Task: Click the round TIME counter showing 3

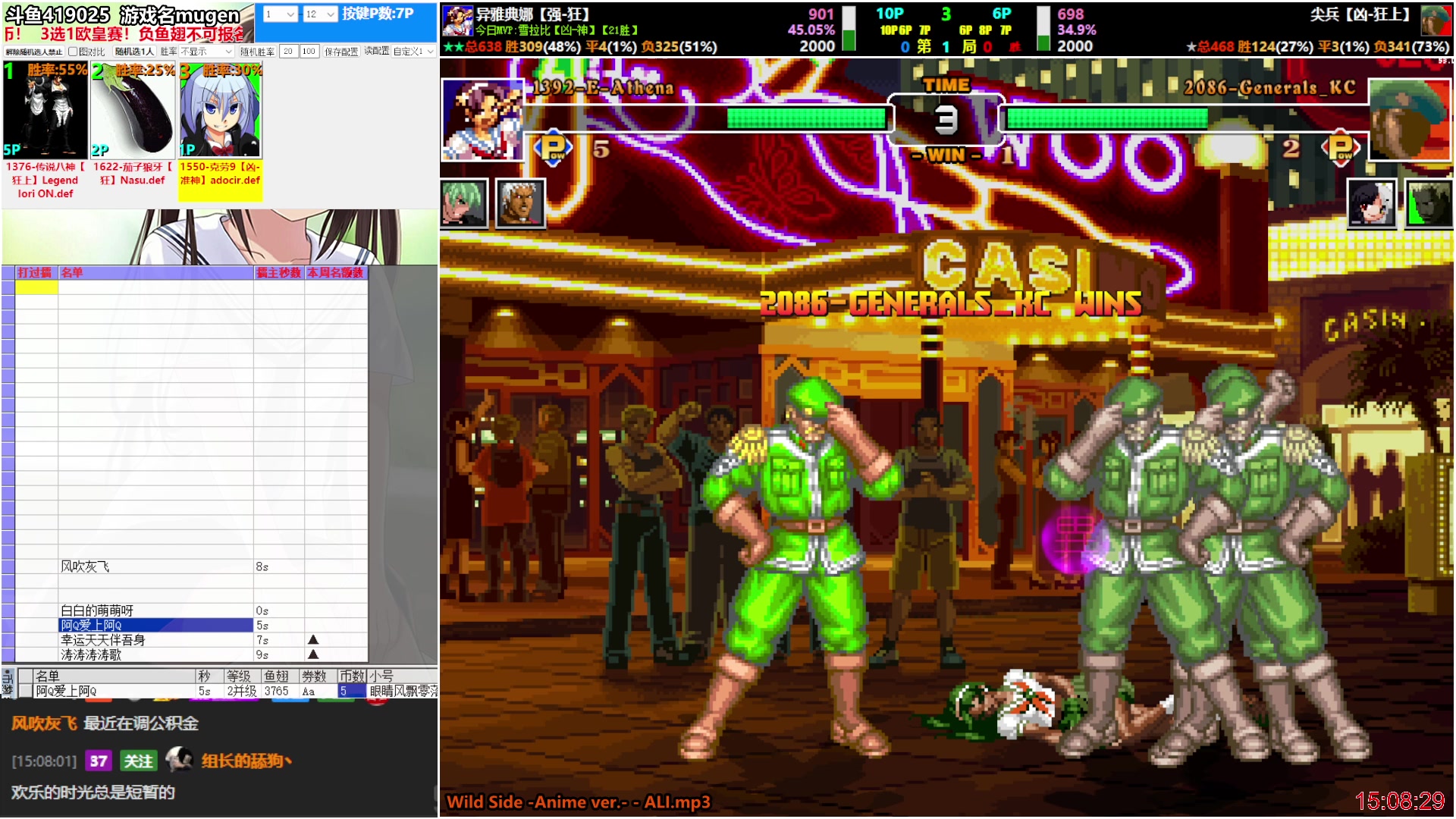Action: (x=946, y=119)
